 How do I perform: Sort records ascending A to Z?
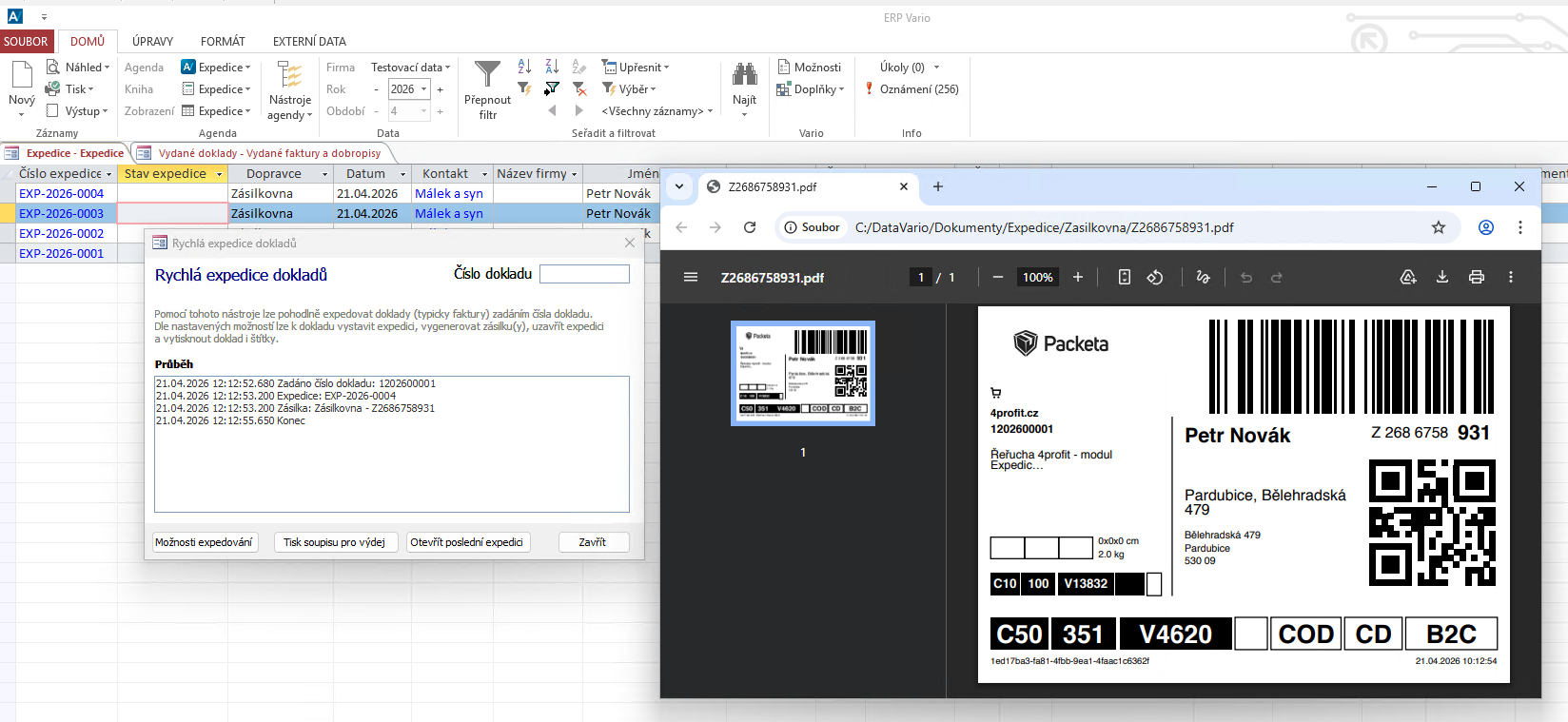click(x=524, y=67)
